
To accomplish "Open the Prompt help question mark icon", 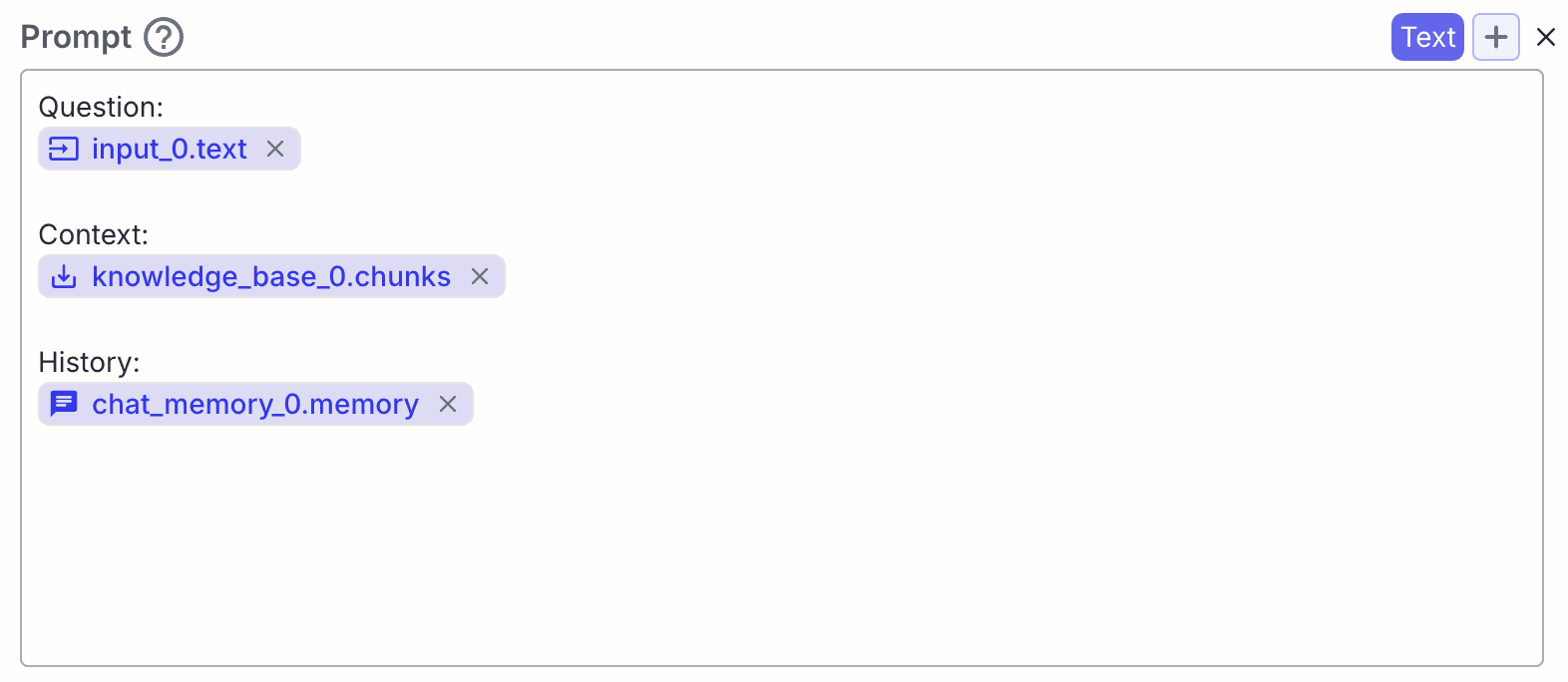I will coord(164,38).
